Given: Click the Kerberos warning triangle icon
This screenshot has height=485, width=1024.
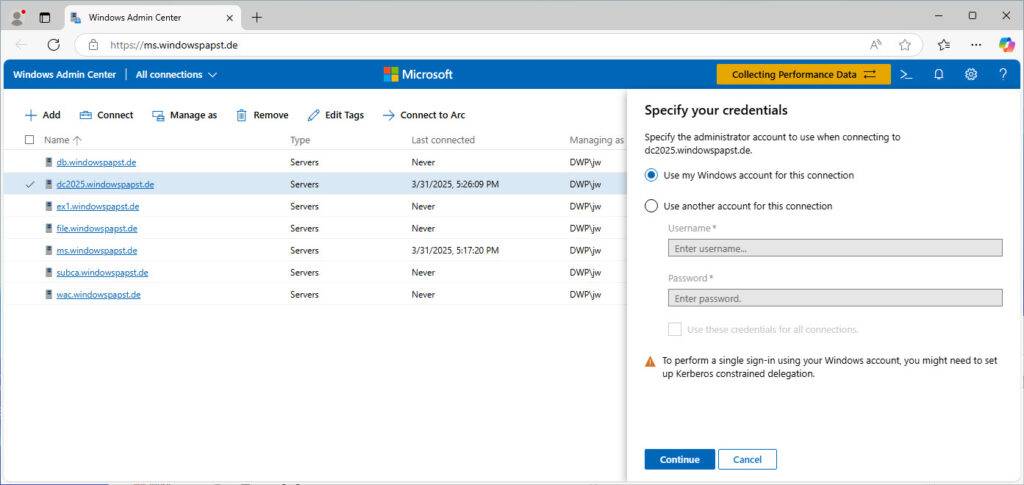Looking at the screenshot, I should 650,361.
